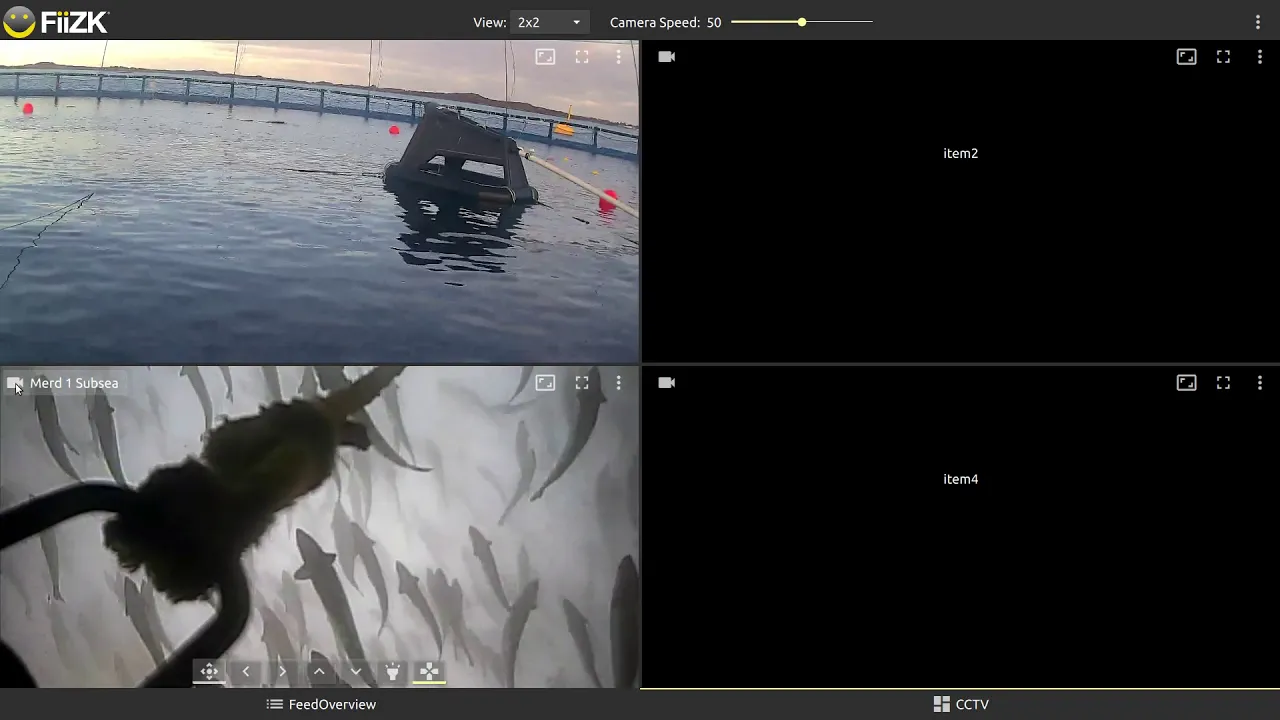Make Merd 1 Subsea feed fullscreen
The height and width of the screenshot is (720, 1280).
click(582, 383)
